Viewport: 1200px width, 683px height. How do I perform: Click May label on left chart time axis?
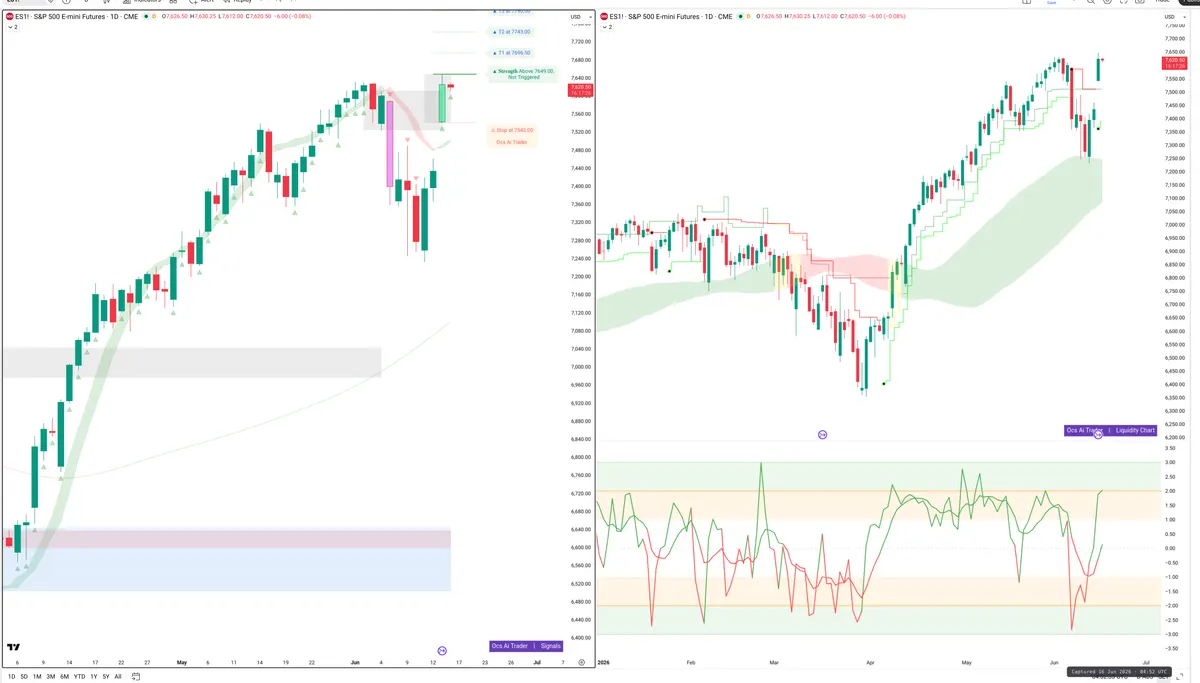(x=182, y=662)
